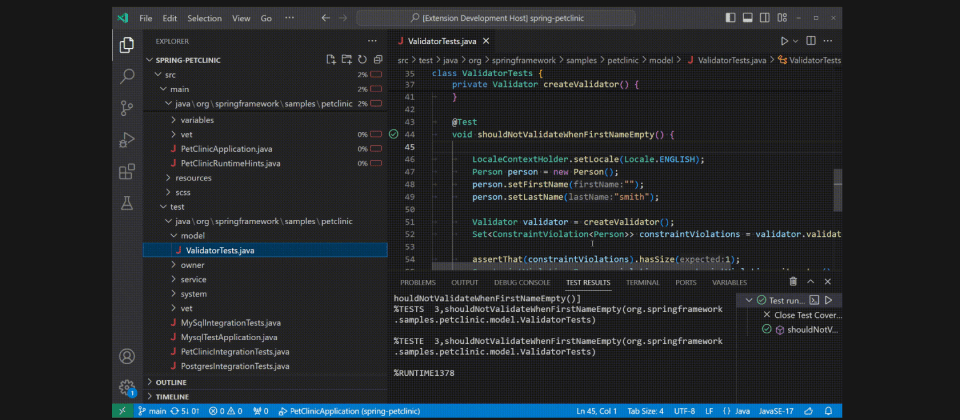
Task: Open the Extensions view
Action: tap(127, 172)
